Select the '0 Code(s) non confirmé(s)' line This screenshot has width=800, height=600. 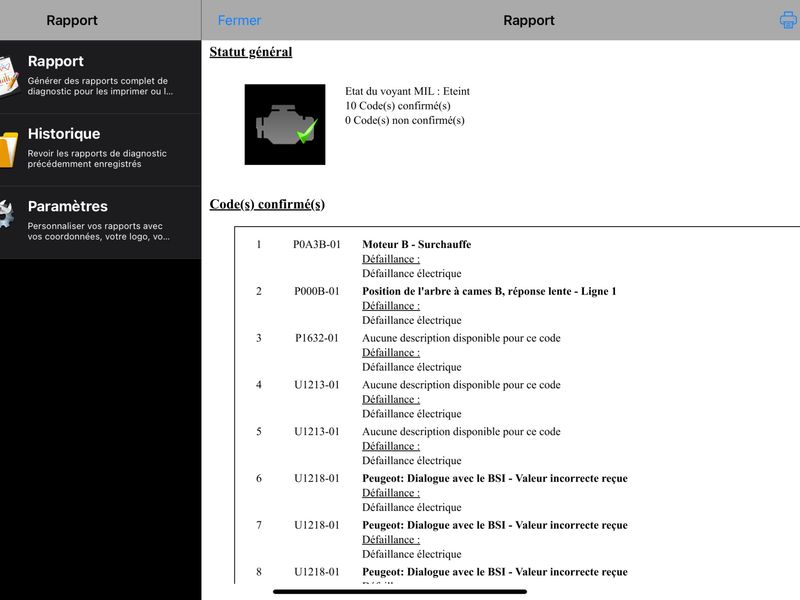click(x=405, y=120)
